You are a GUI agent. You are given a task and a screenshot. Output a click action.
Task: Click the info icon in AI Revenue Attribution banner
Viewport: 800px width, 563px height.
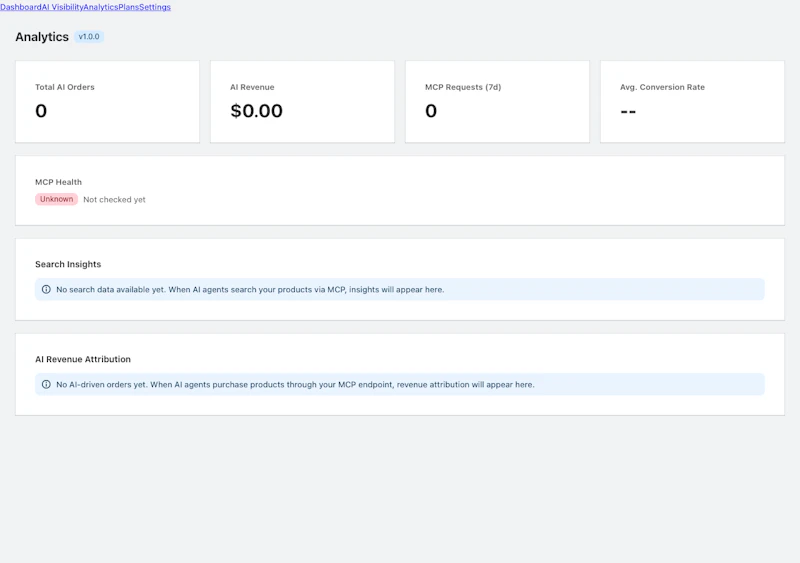[46, 384]
